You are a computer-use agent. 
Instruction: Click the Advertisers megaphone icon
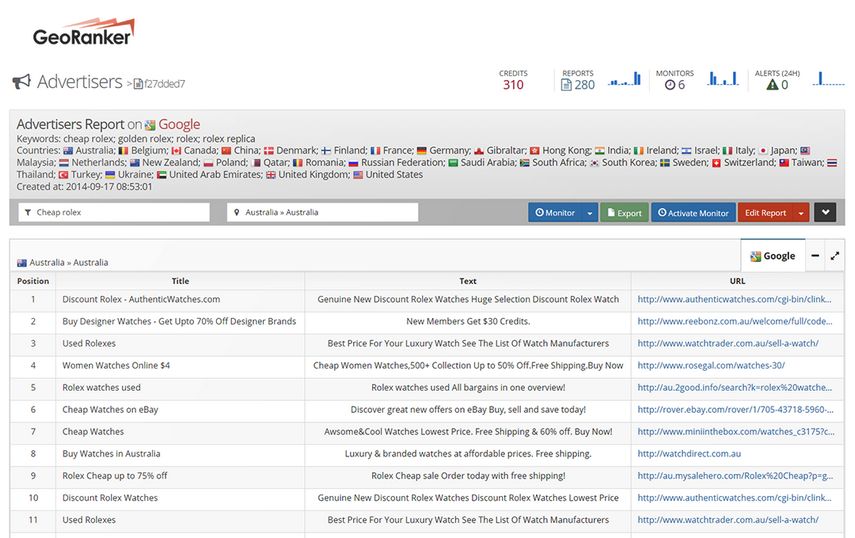click(21, 82)
